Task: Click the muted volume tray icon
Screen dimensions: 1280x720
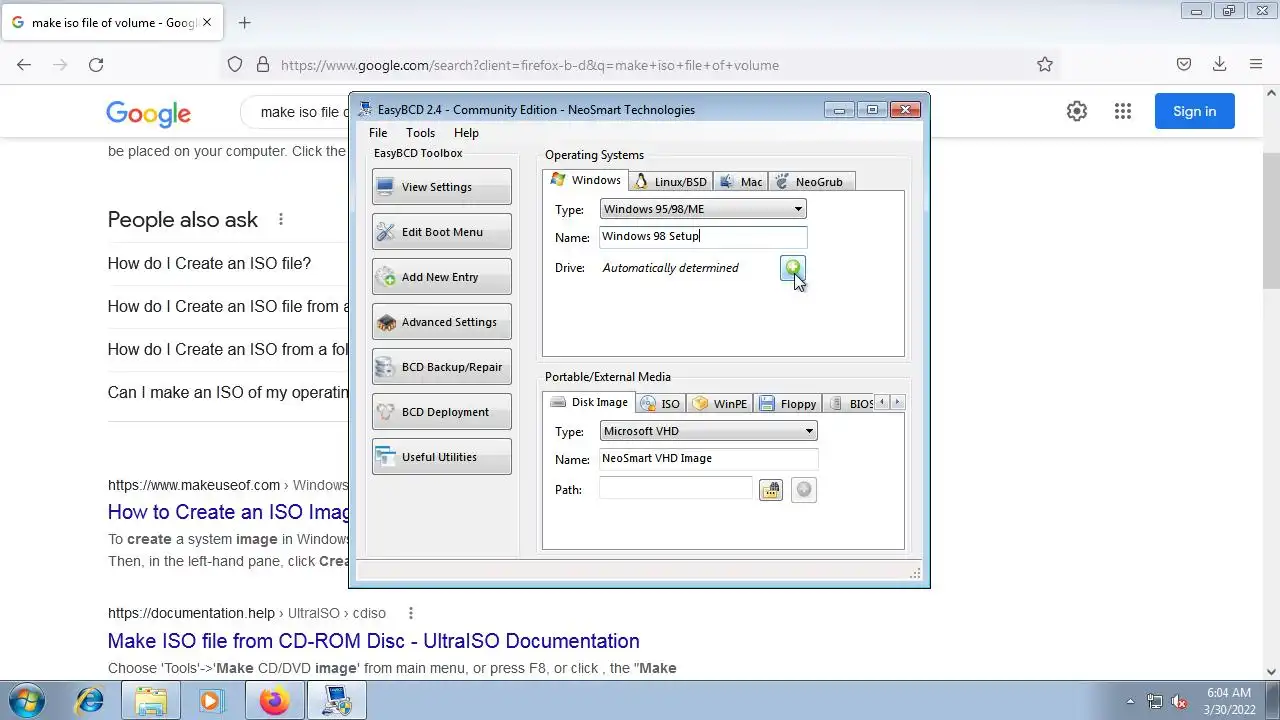Action: coord(1179,701)
